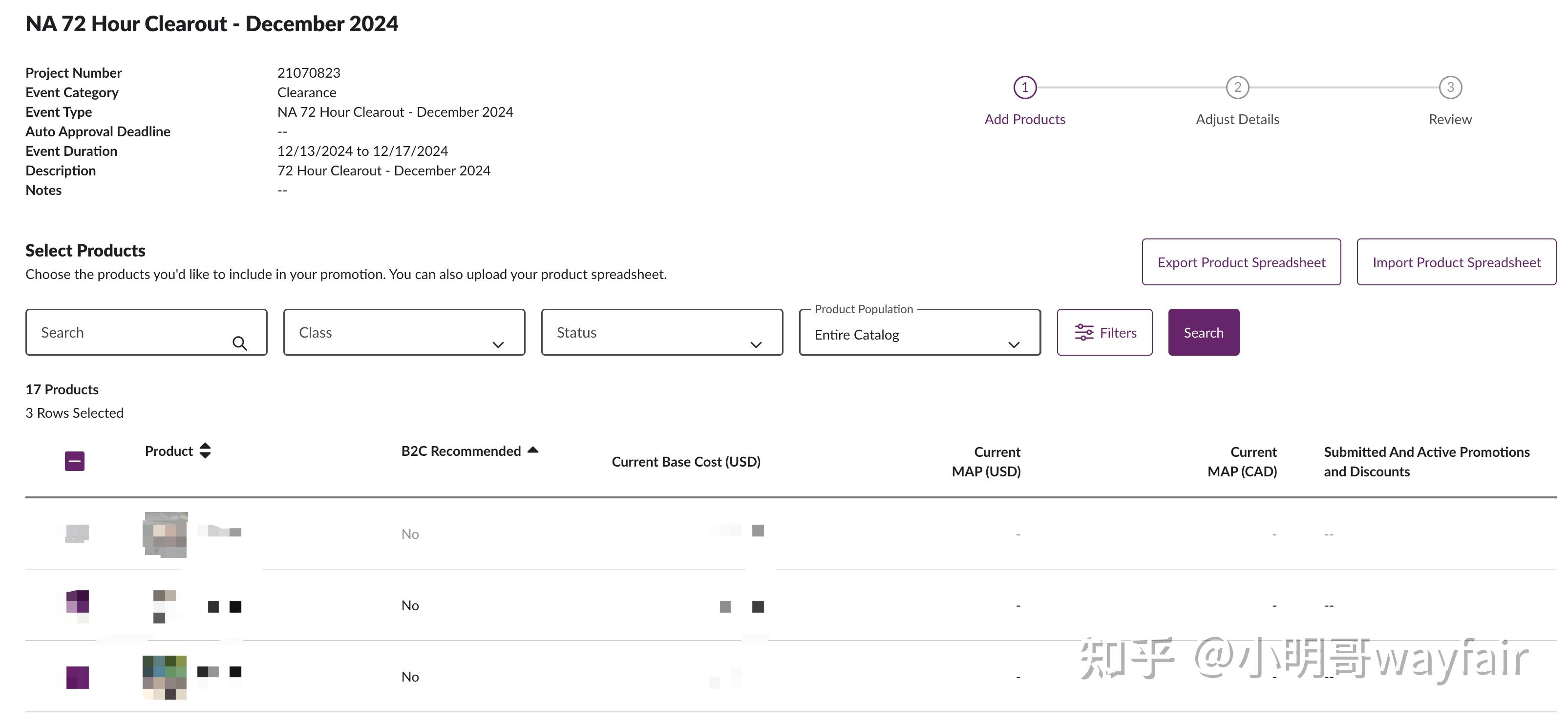Viewport: 1568px width, 728px height.
Task: Open the Filters panel icon
Action: [x=1084, y=332]
